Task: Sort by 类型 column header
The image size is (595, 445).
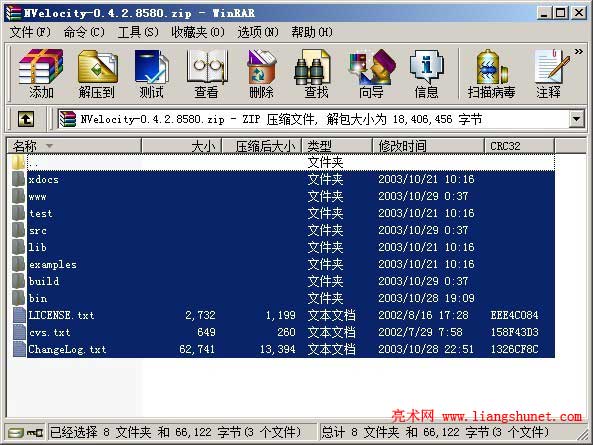Action: coord(337,146)
